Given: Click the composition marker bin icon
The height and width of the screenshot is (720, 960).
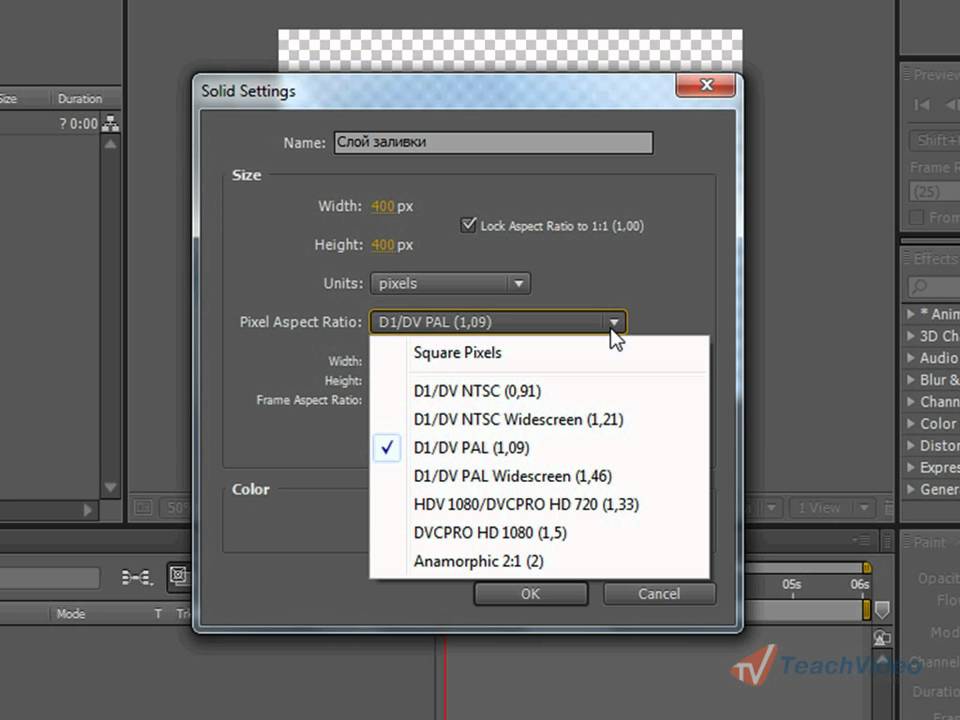Looking at the screenshot, I should [x=882, y=609].
